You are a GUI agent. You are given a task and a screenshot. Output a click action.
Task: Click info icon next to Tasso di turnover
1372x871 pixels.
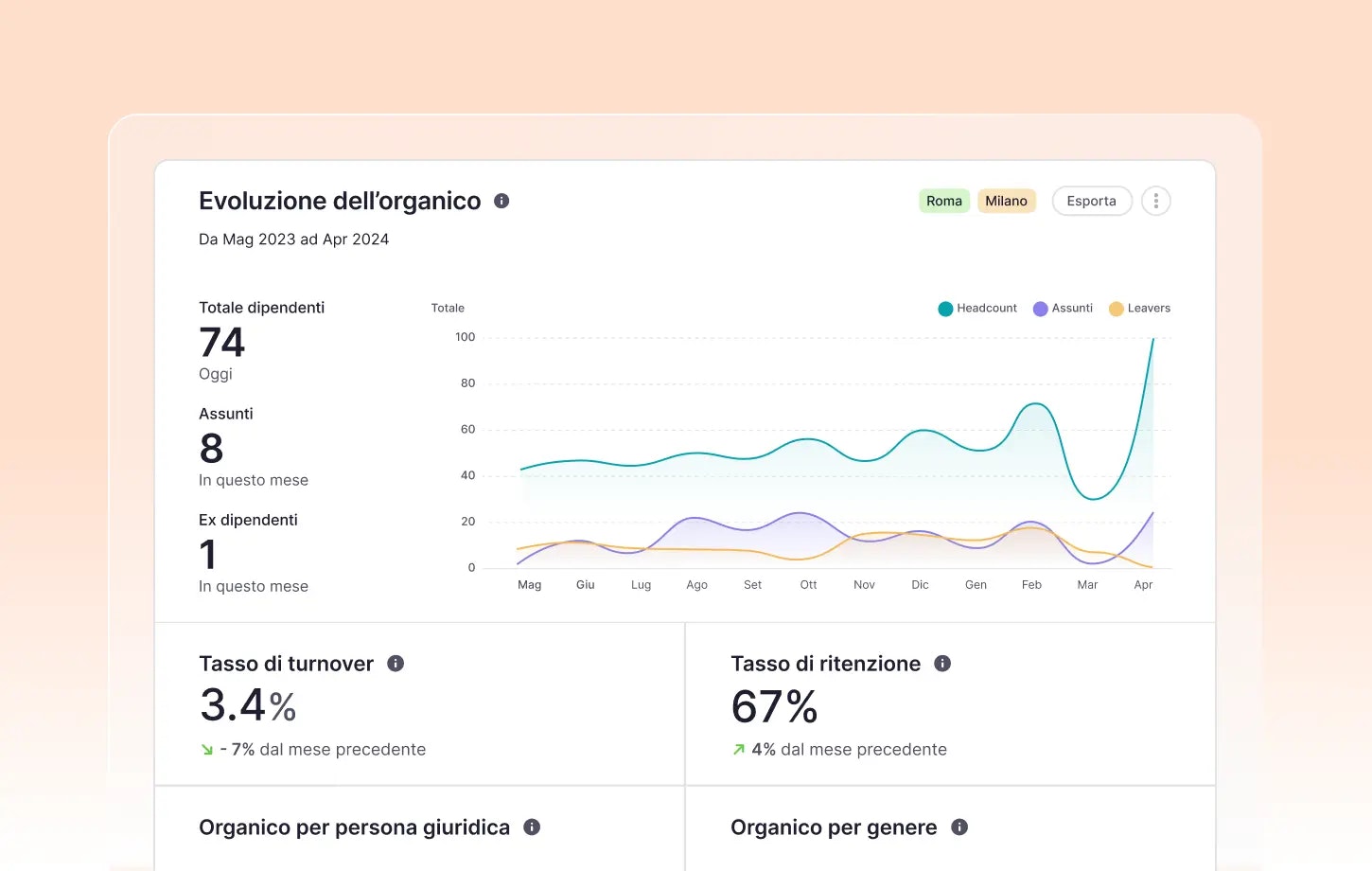396,664
